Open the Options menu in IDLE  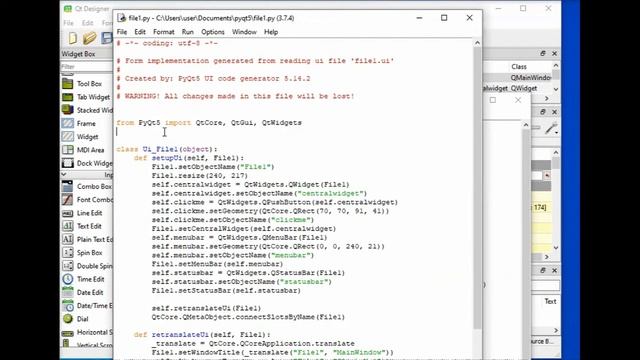pyautogui.click(x=213, y=32)
